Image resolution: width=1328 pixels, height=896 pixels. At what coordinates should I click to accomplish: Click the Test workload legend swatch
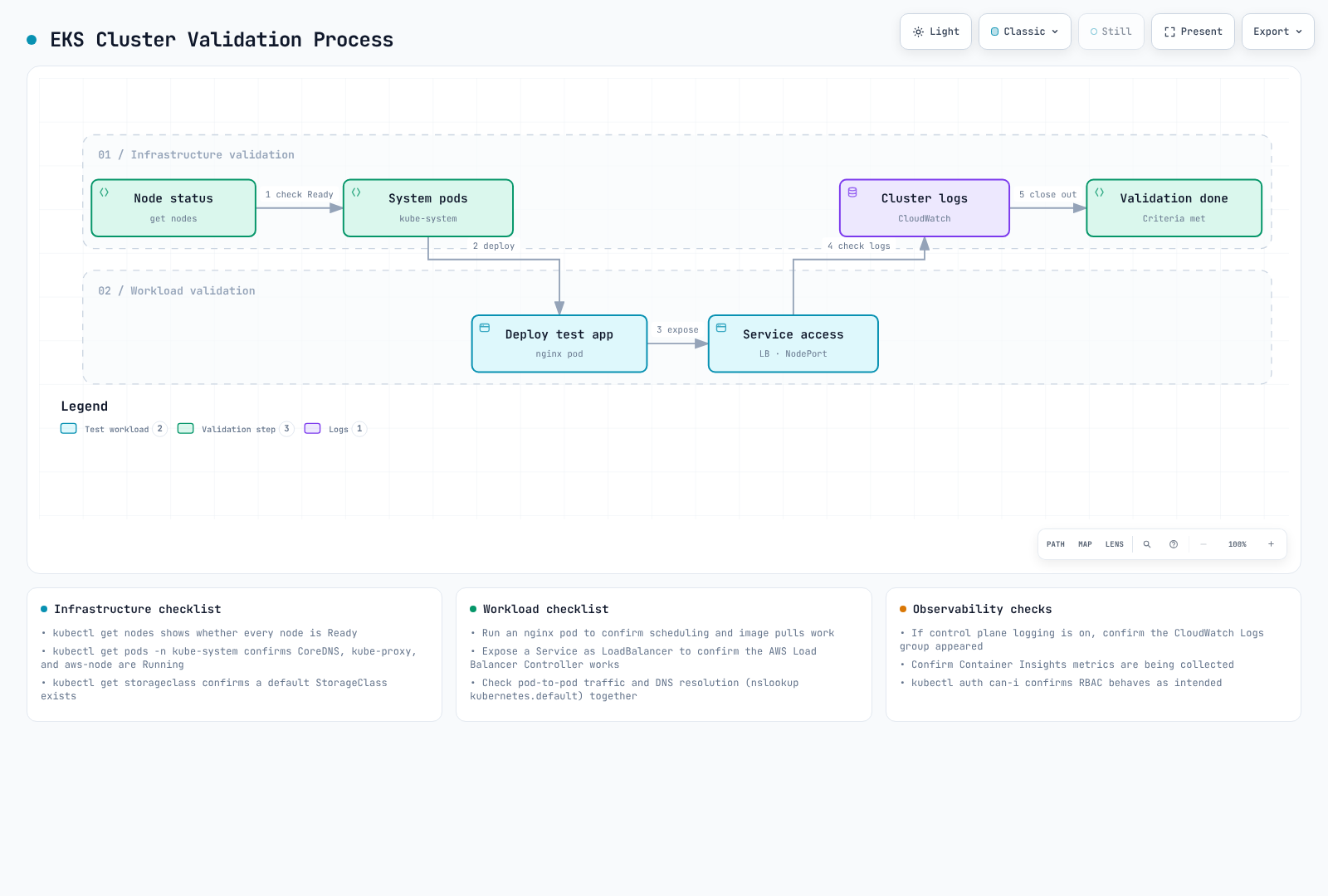point(69,429)
